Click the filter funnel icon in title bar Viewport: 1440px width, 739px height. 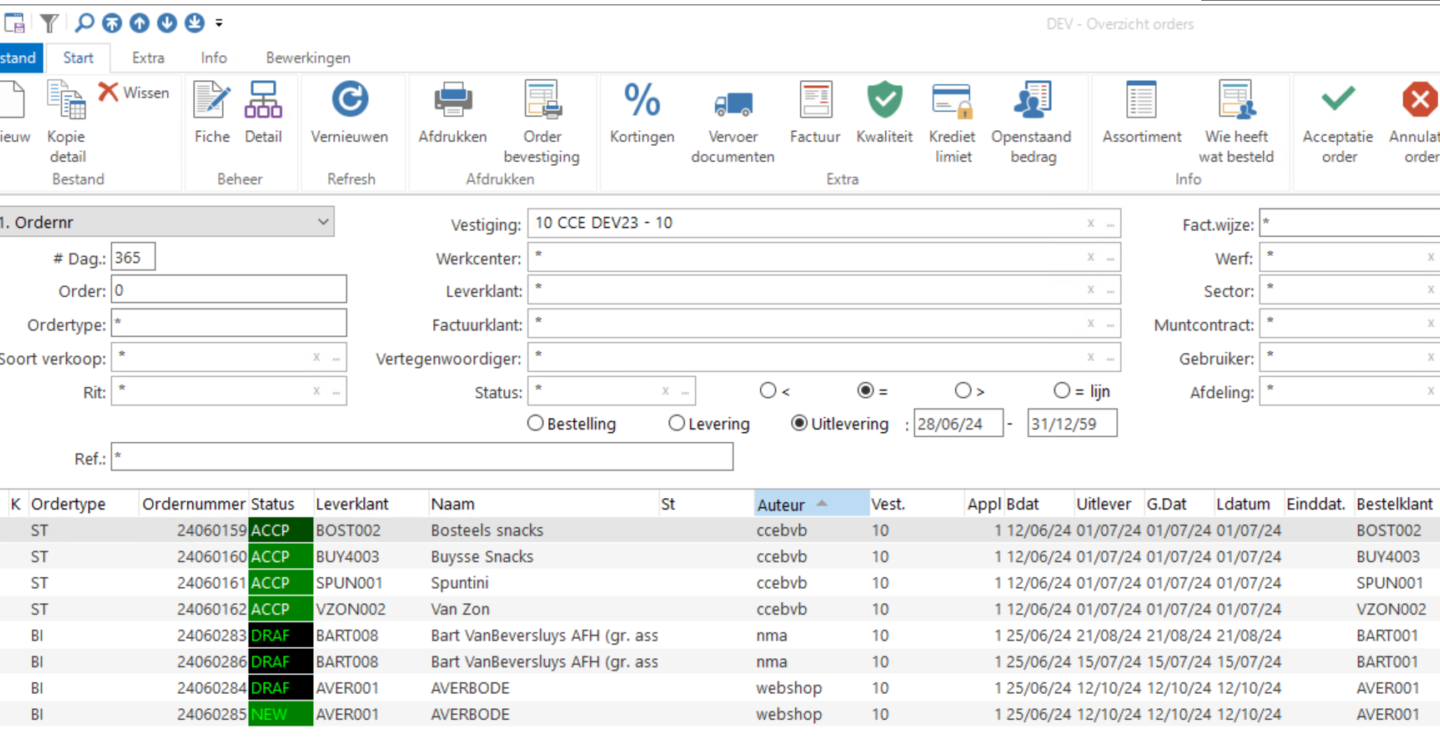click(48, 23)
